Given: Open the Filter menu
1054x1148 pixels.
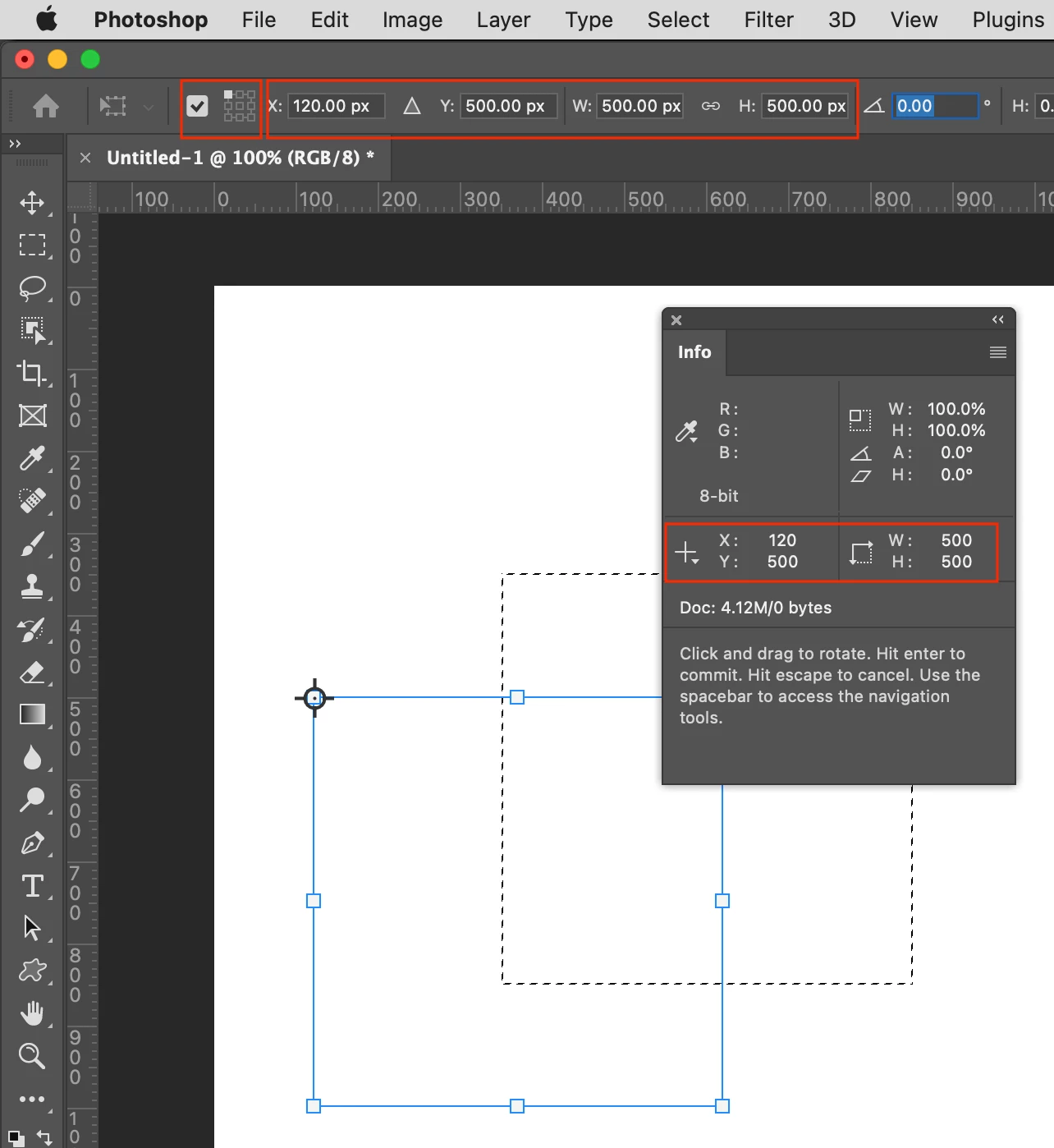Looking at the screenshot, I should pos(768,20).
